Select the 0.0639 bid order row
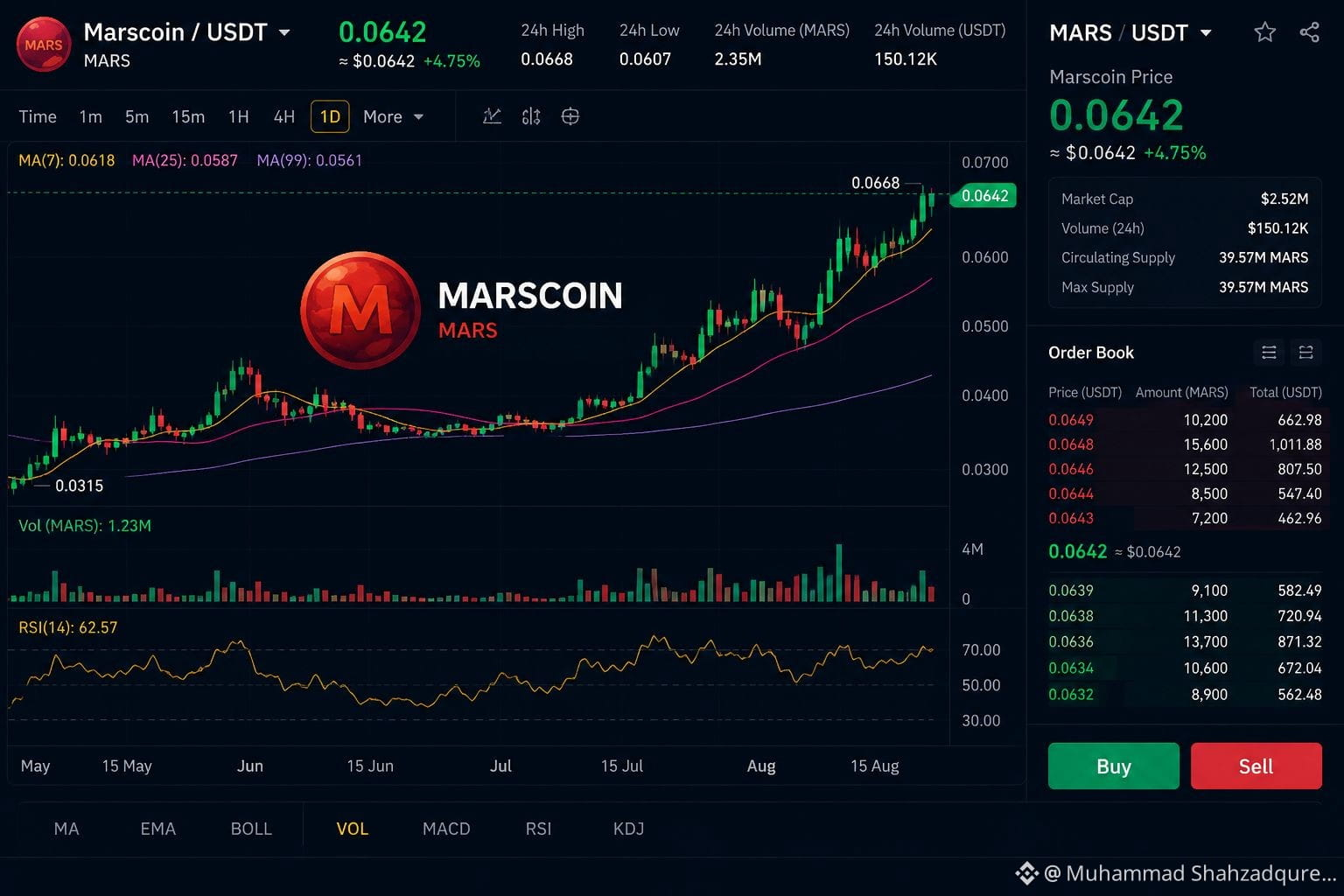 click(1185, 591)
